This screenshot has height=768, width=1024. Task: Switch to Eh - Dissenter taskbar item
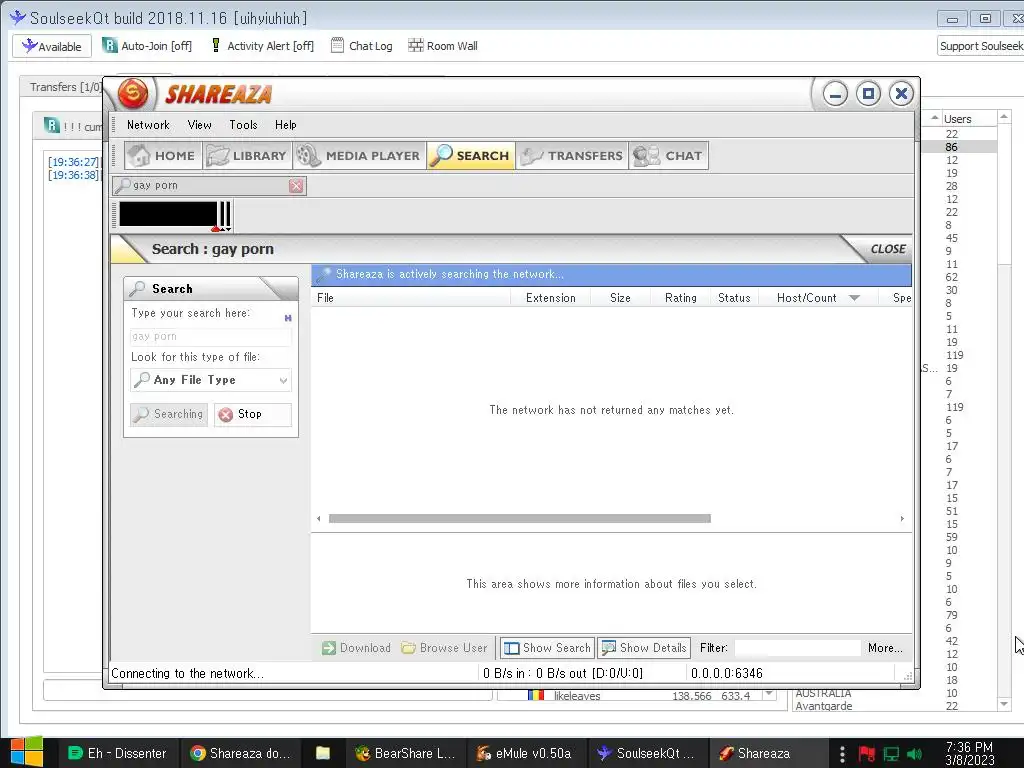(x=118, y=753)
